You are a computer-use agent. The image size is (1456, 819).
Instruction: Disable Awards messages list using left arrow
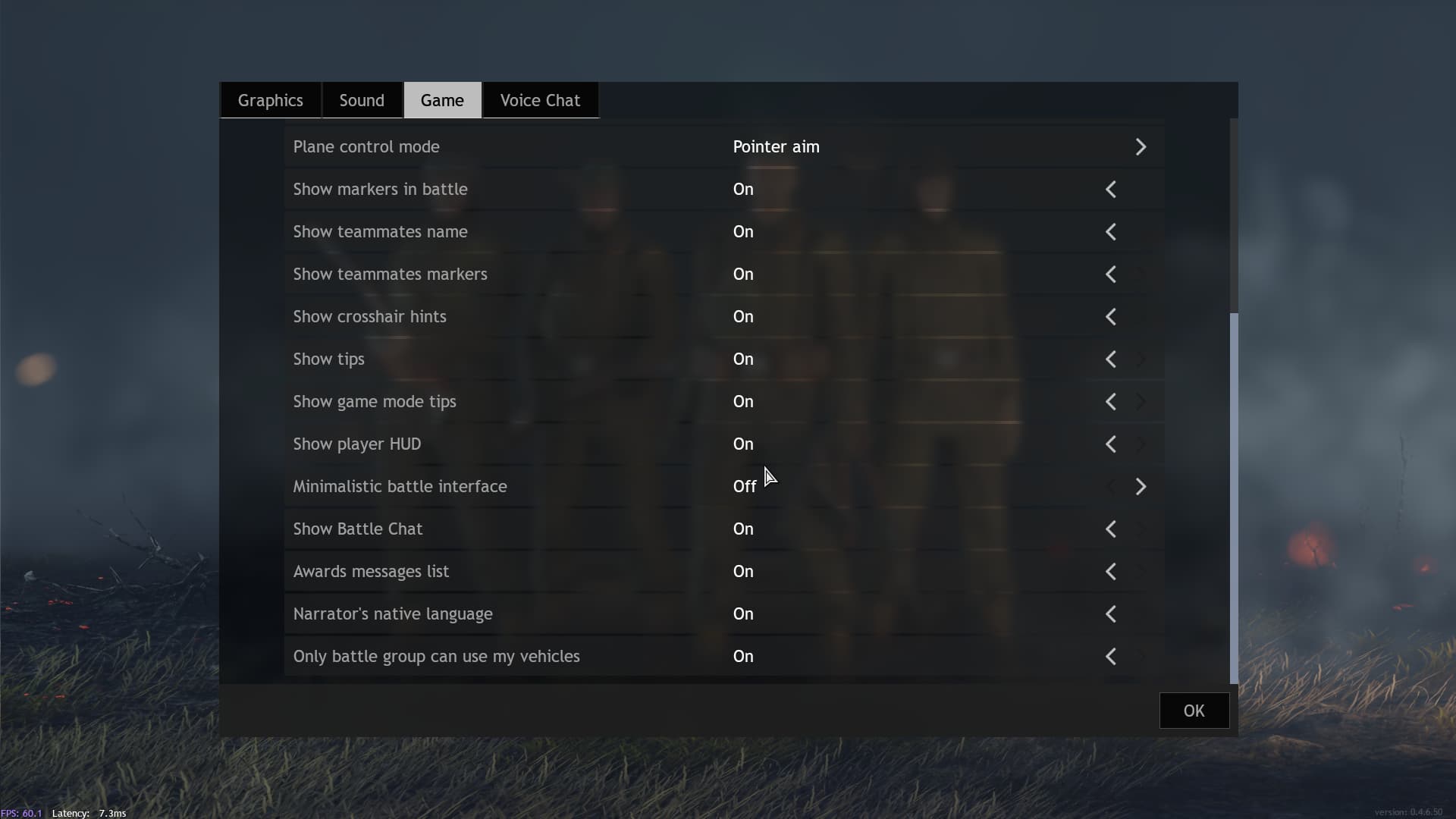1111,572
